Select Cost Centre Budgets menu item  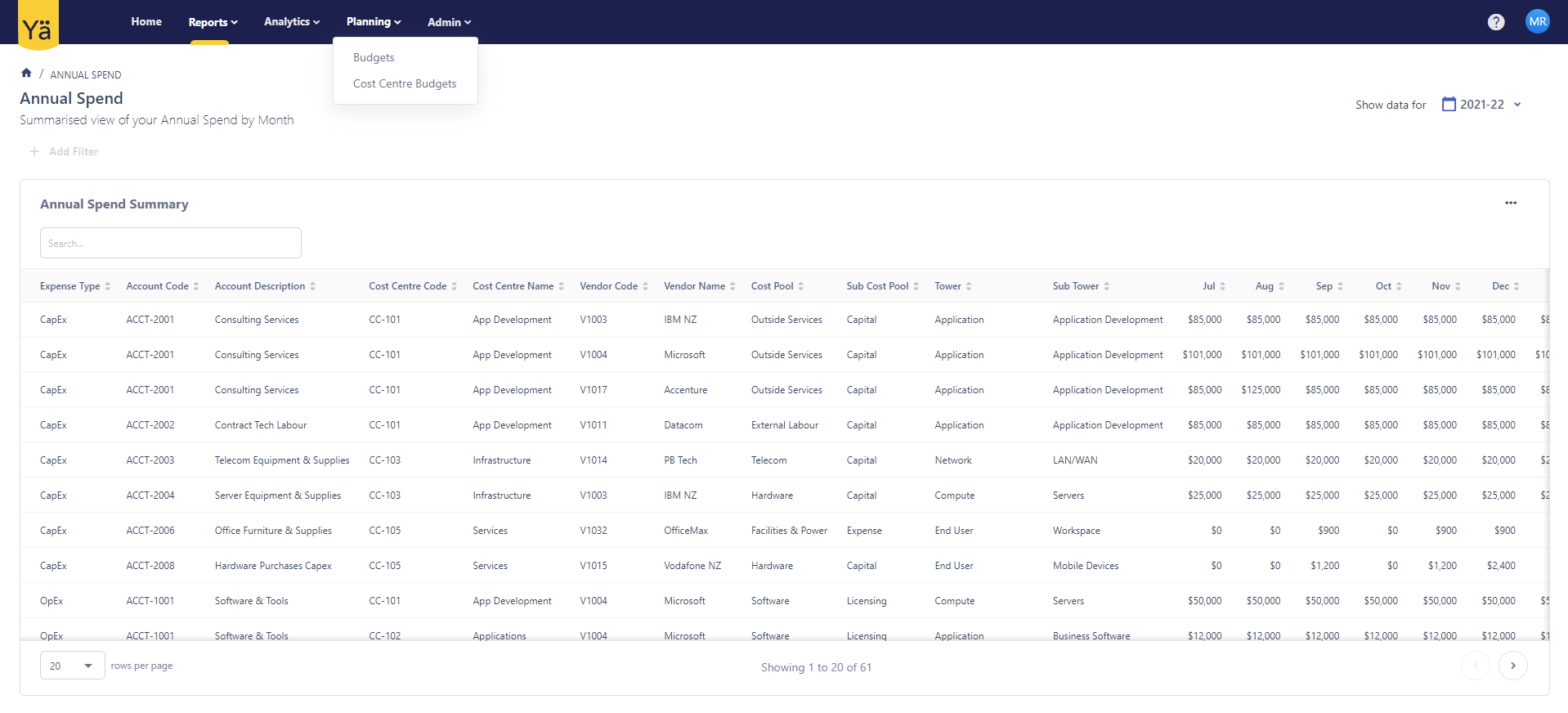405,84
